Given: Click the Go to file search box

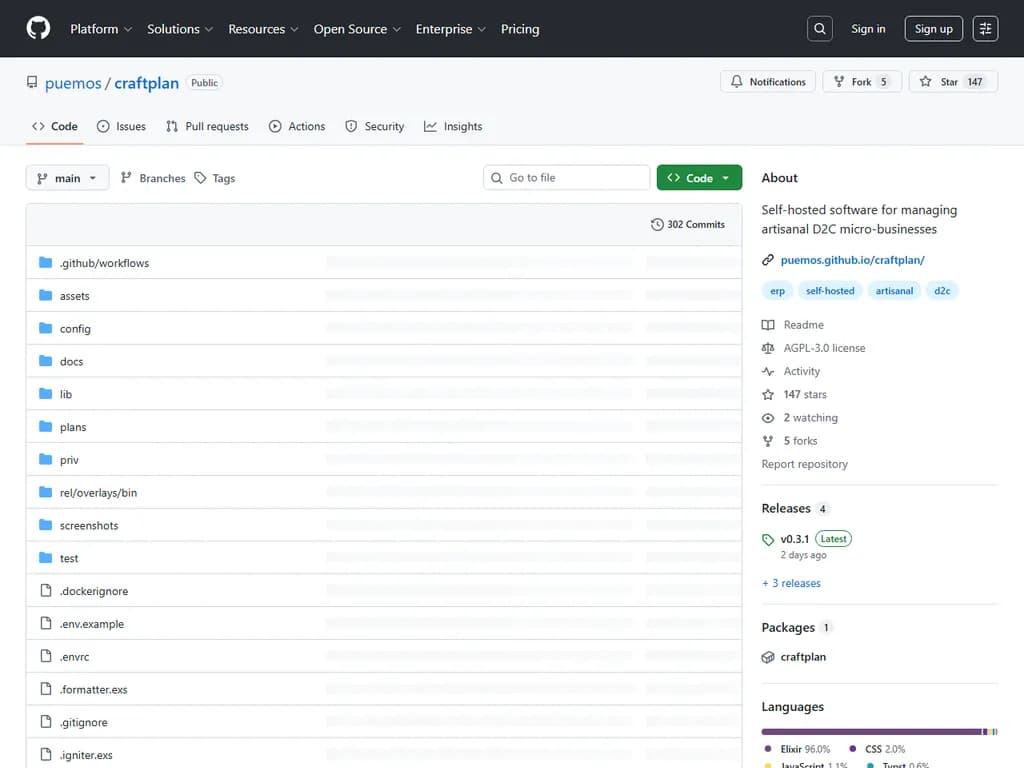Looking at the screenshot, I should (566, 177).
